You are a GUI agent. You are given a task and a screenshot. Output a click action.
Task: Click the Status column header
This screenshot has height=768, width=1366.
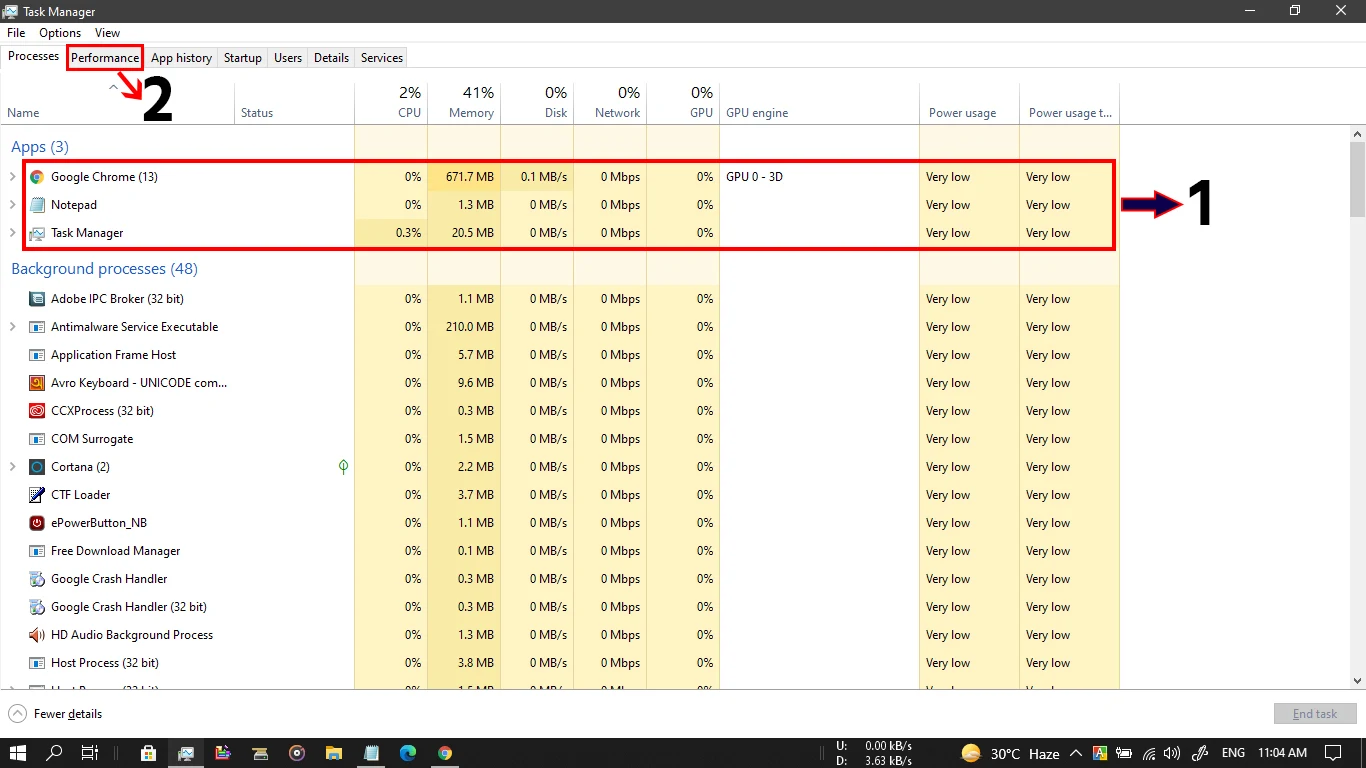point(294,103)
